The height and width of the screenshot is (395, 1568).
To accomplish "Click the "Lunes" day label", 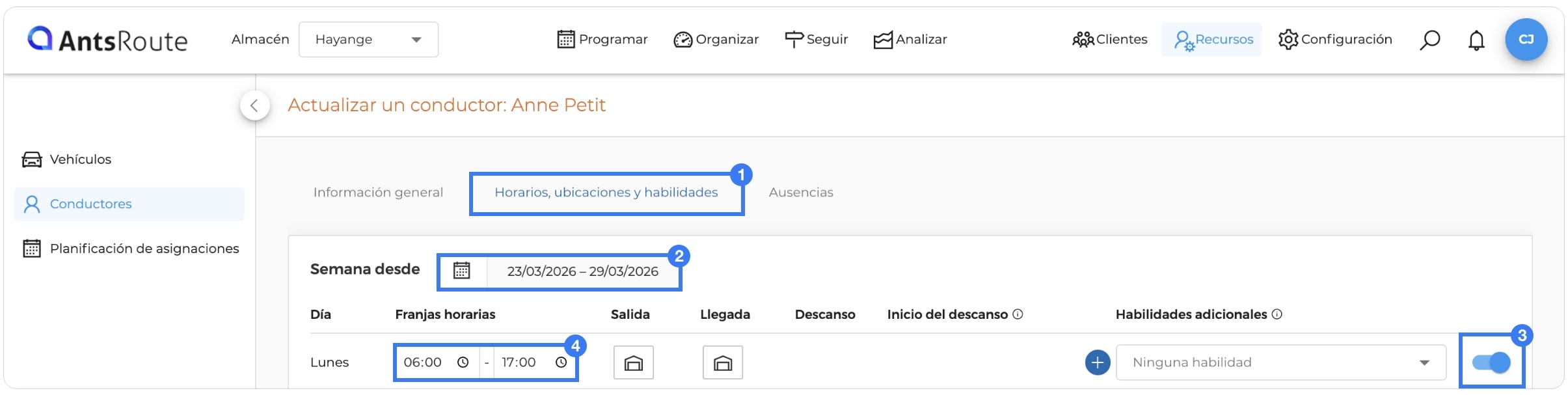I will tap(329, 362).
